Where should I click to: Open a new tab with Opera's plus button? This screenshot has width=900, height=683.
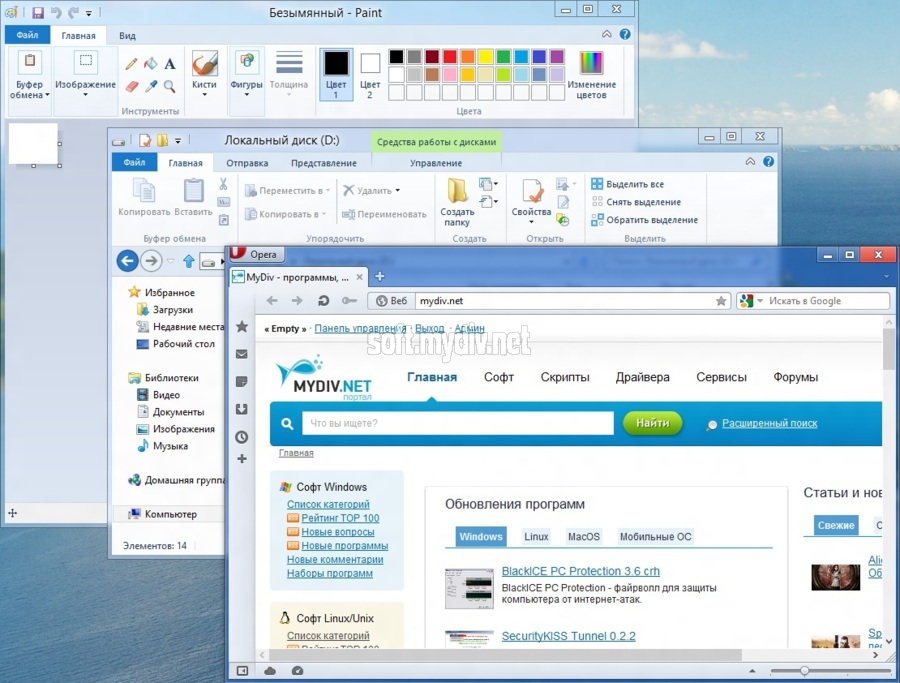379,277
